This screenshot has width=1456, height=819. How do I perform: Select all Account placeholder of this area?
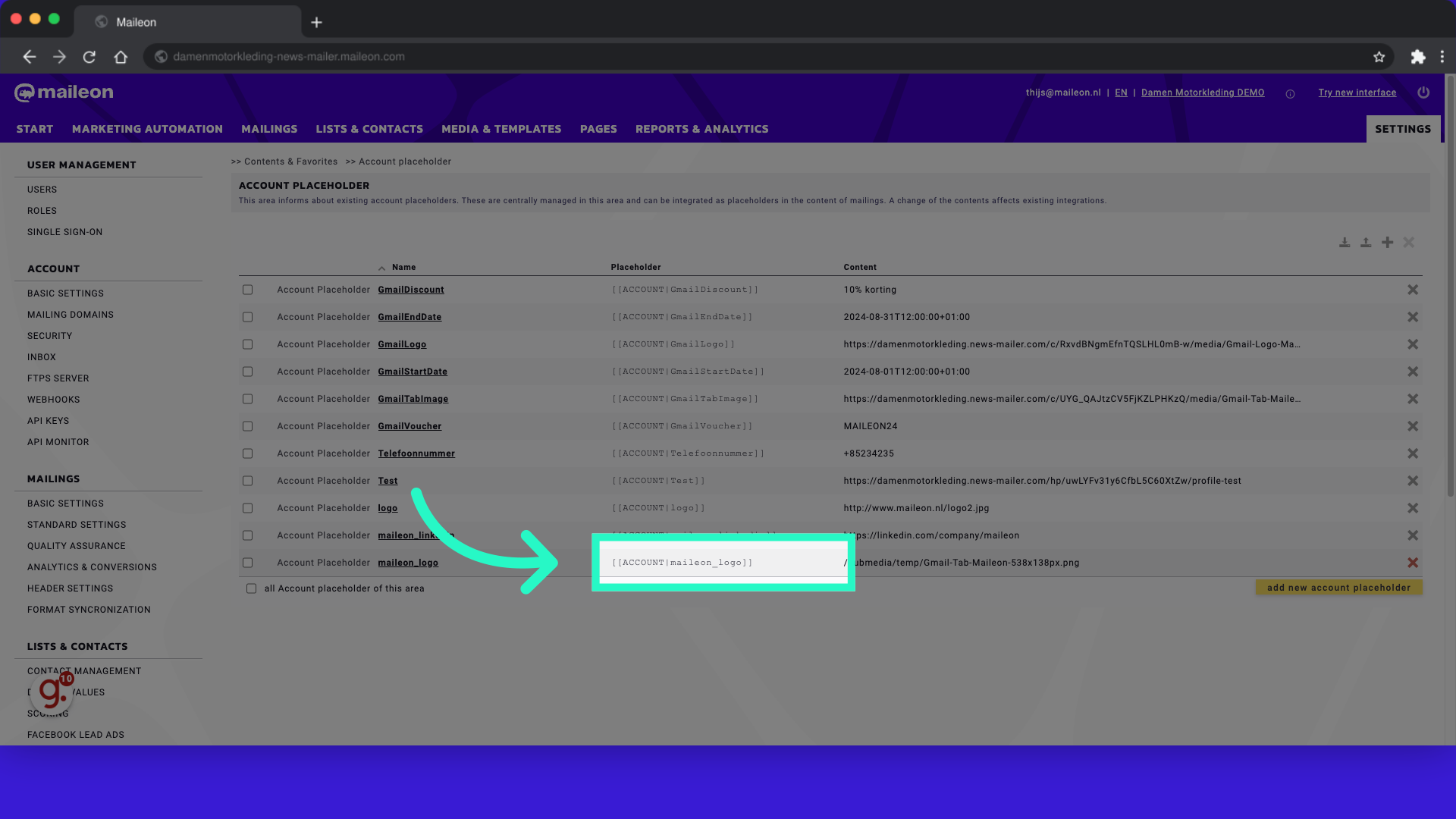pos(251,588)
